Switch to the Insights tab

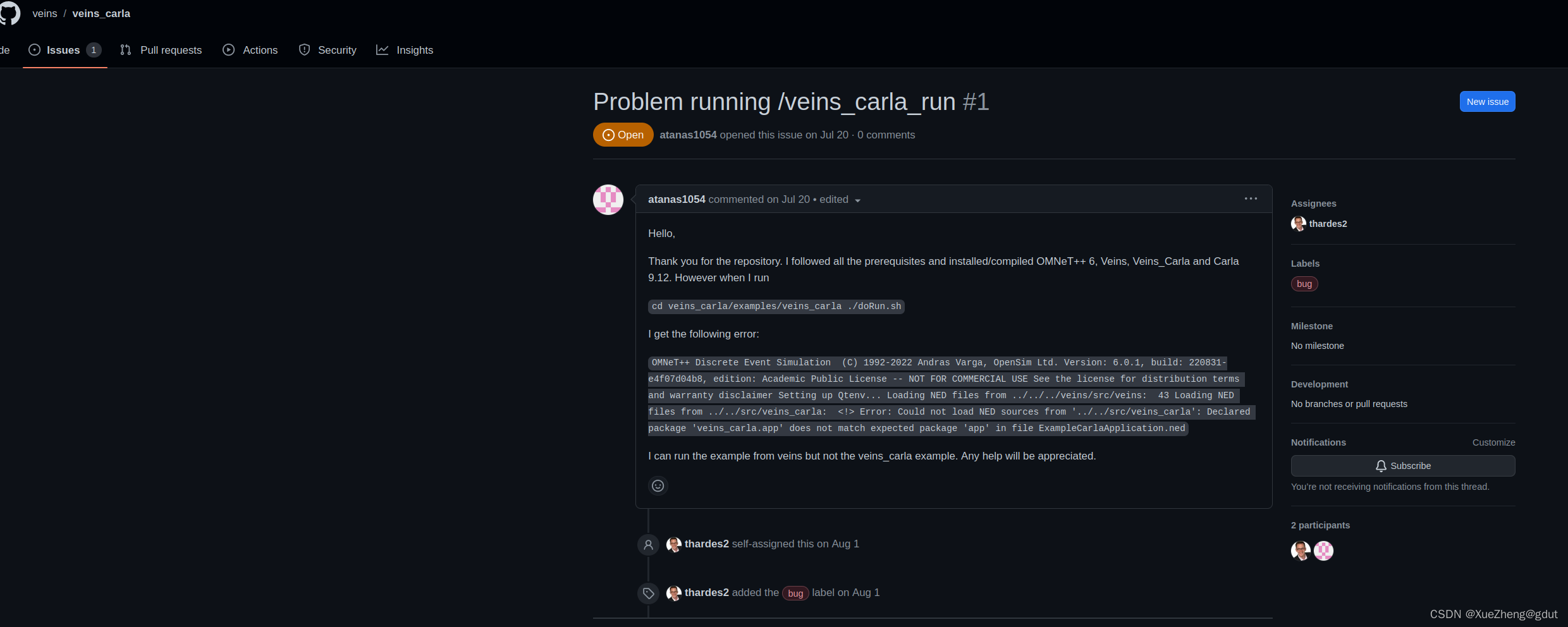tap(405, 50)
